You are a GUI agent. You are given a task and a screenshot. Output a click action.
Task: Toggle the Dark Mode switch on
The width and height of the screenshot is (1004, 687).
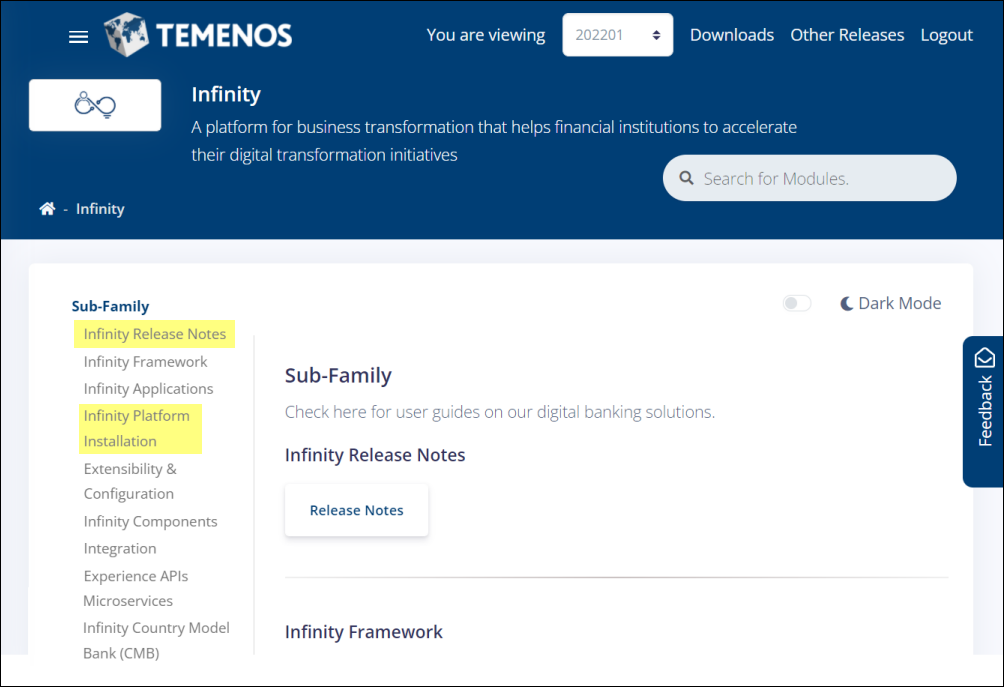(x=796, y=302)
